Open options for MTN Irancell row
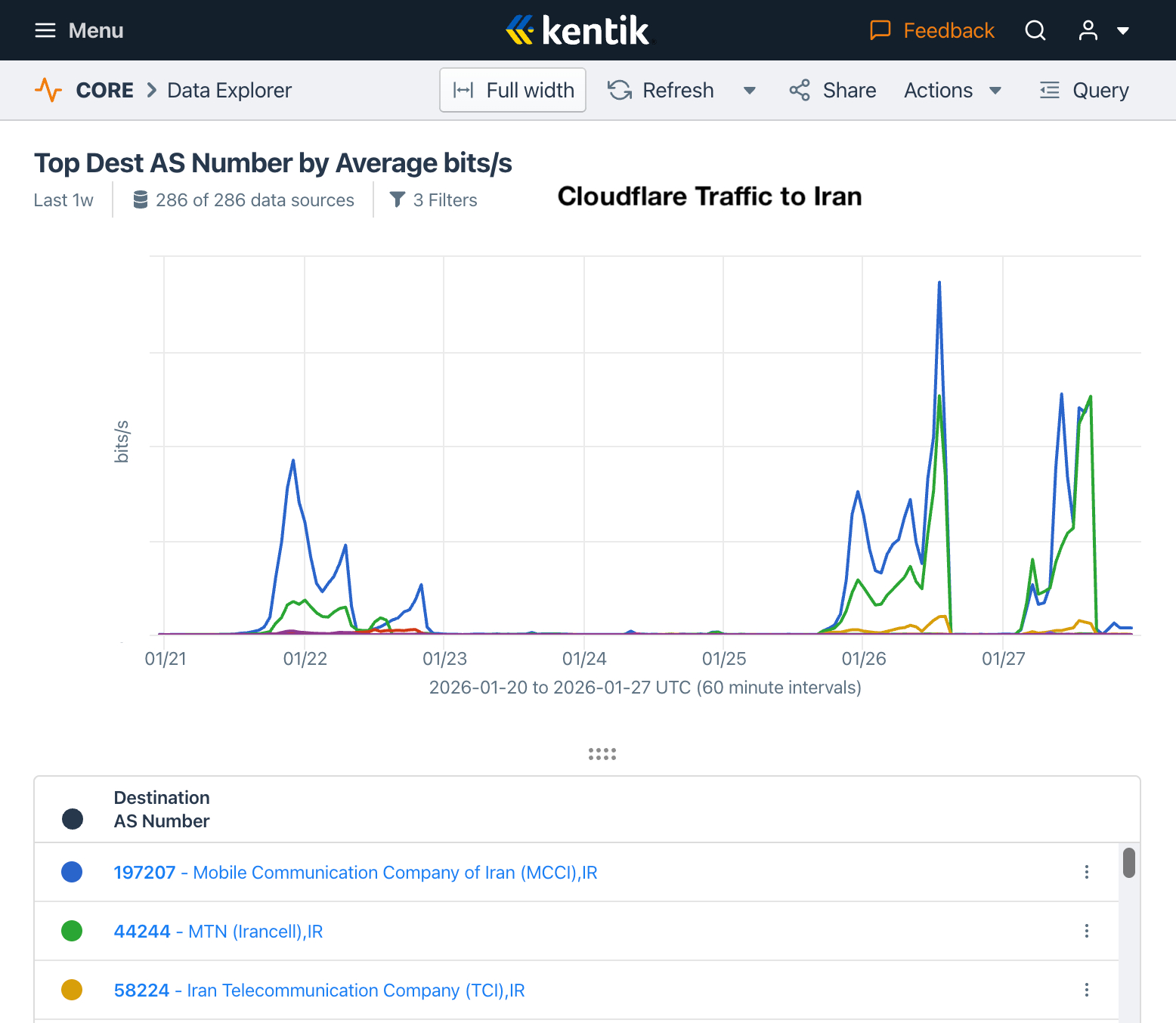This screenshot has width=1176, height=1023. 1086,931
